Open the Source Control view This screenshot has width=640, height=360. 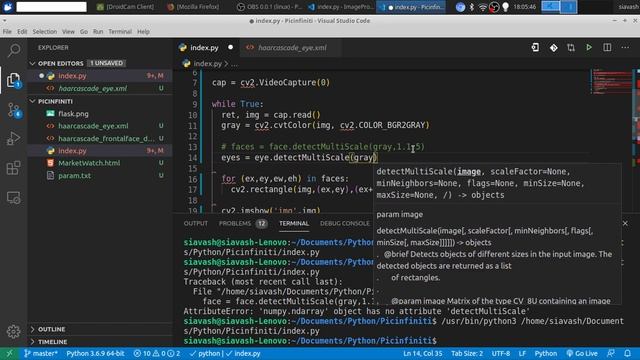tap(13, 110)
